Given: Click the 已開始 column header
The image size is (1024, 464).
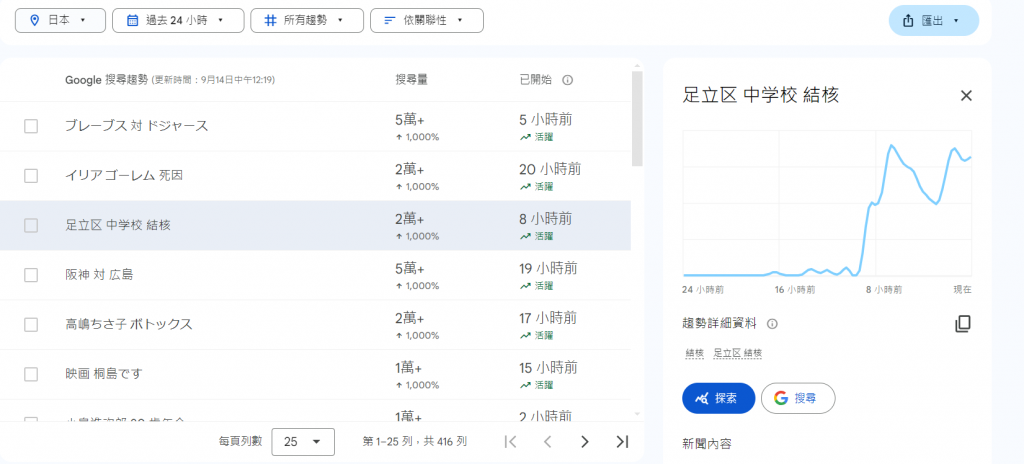Looking at the screenshot, I should 536,80.
